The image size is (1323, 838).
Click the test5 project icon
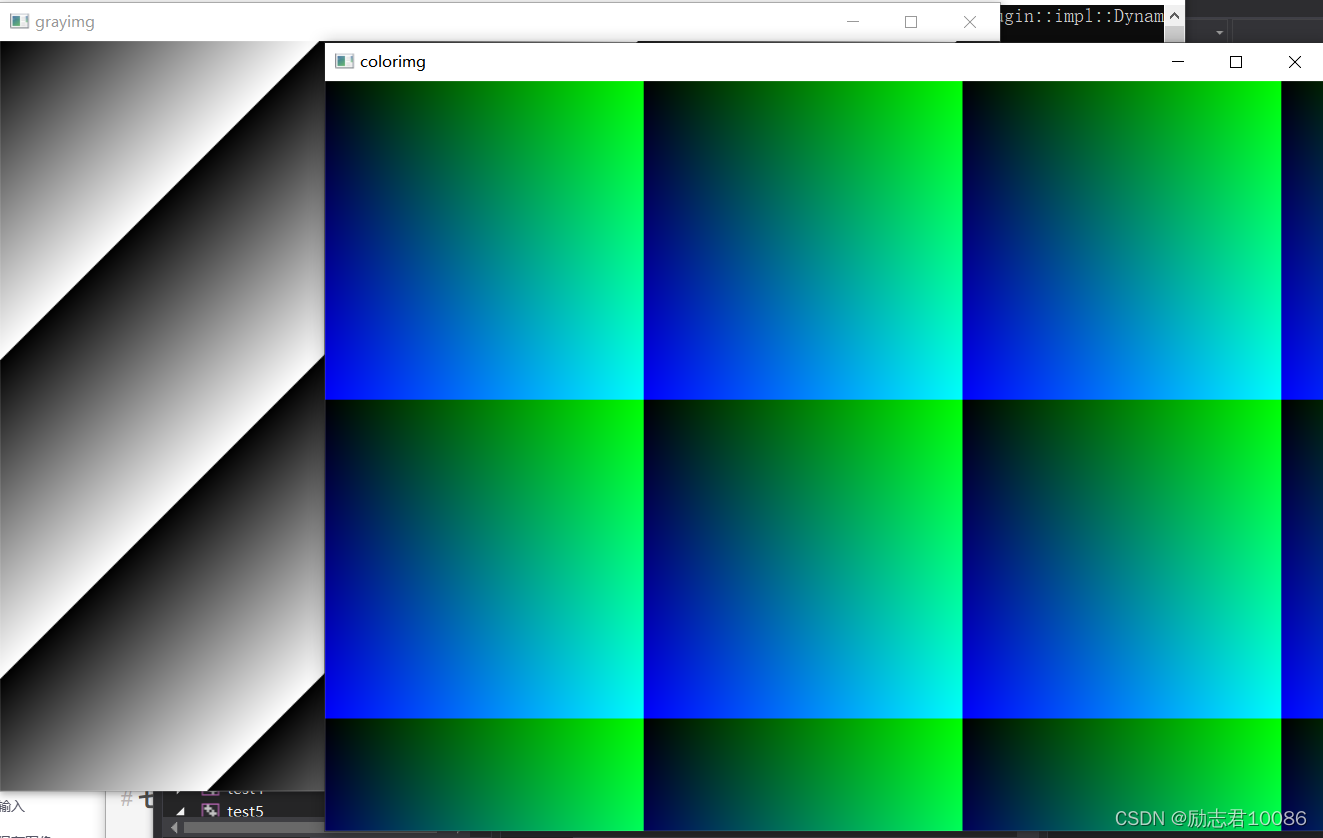[x=210, y=811]
